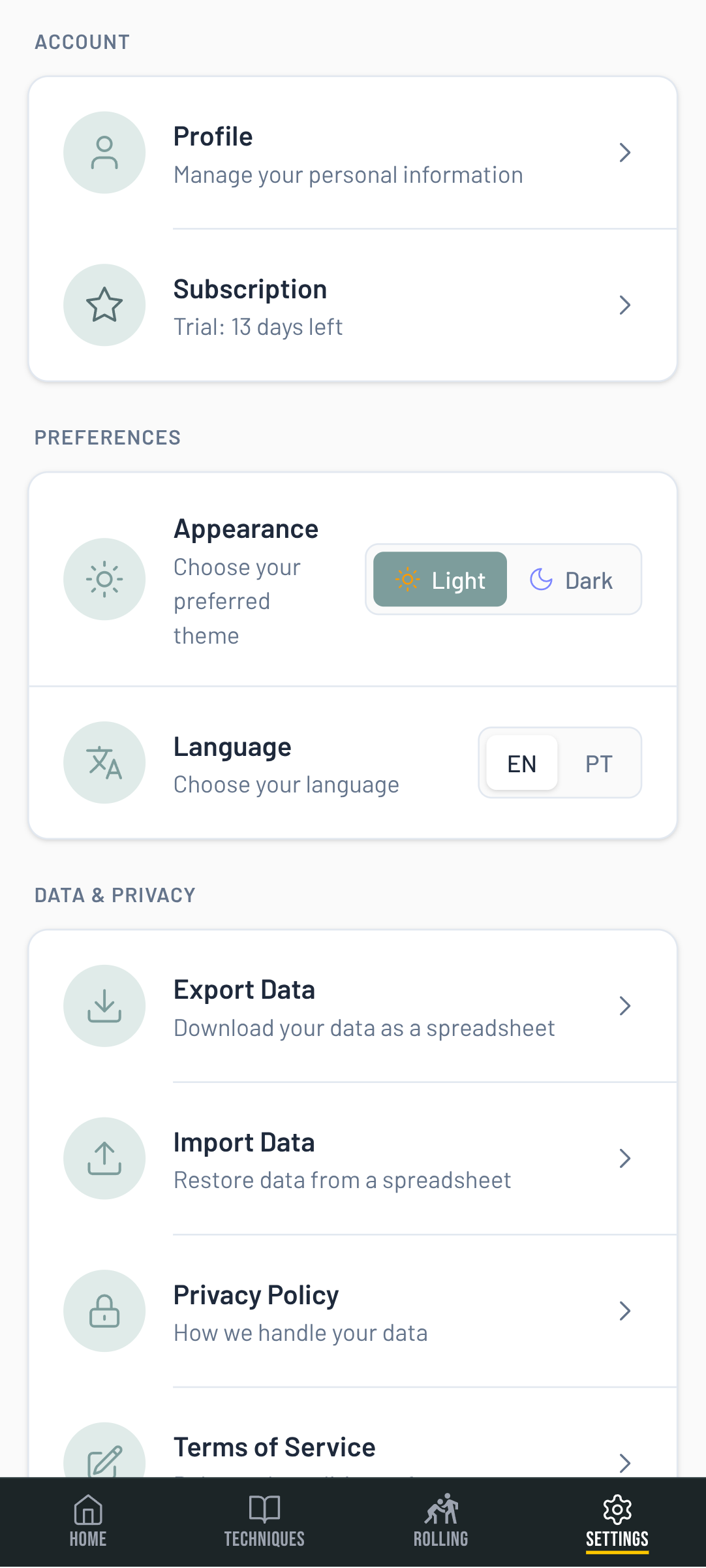Tap the Language translate icon
706x1568 pixels.
coord(104,762)
